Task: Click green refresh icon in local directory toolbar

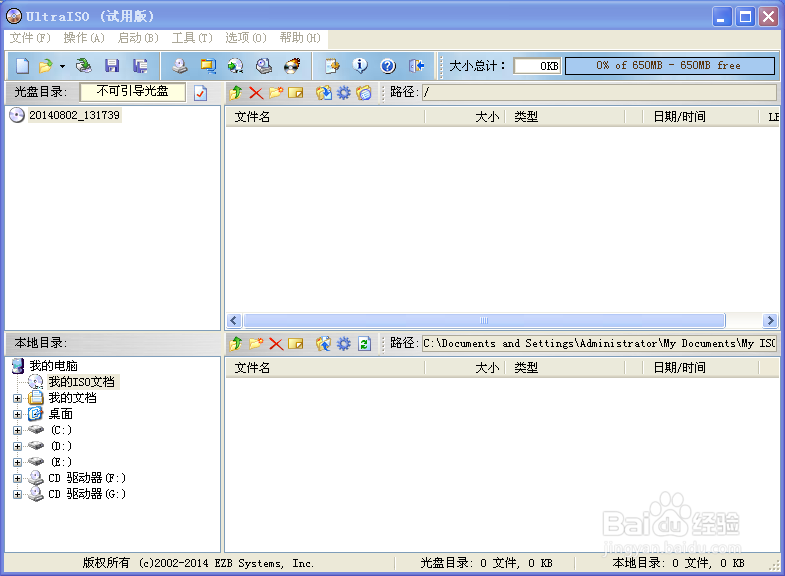Action: pos(364,344)
